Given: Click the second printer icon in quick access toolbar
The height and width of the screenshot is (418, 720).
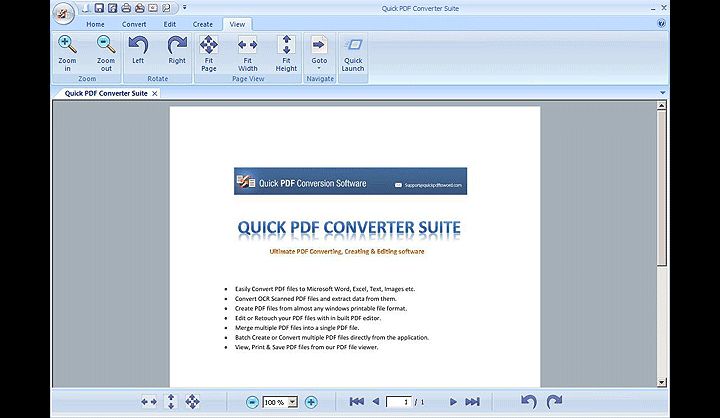Looking at the screenshot, I should [x=140, y=8].
